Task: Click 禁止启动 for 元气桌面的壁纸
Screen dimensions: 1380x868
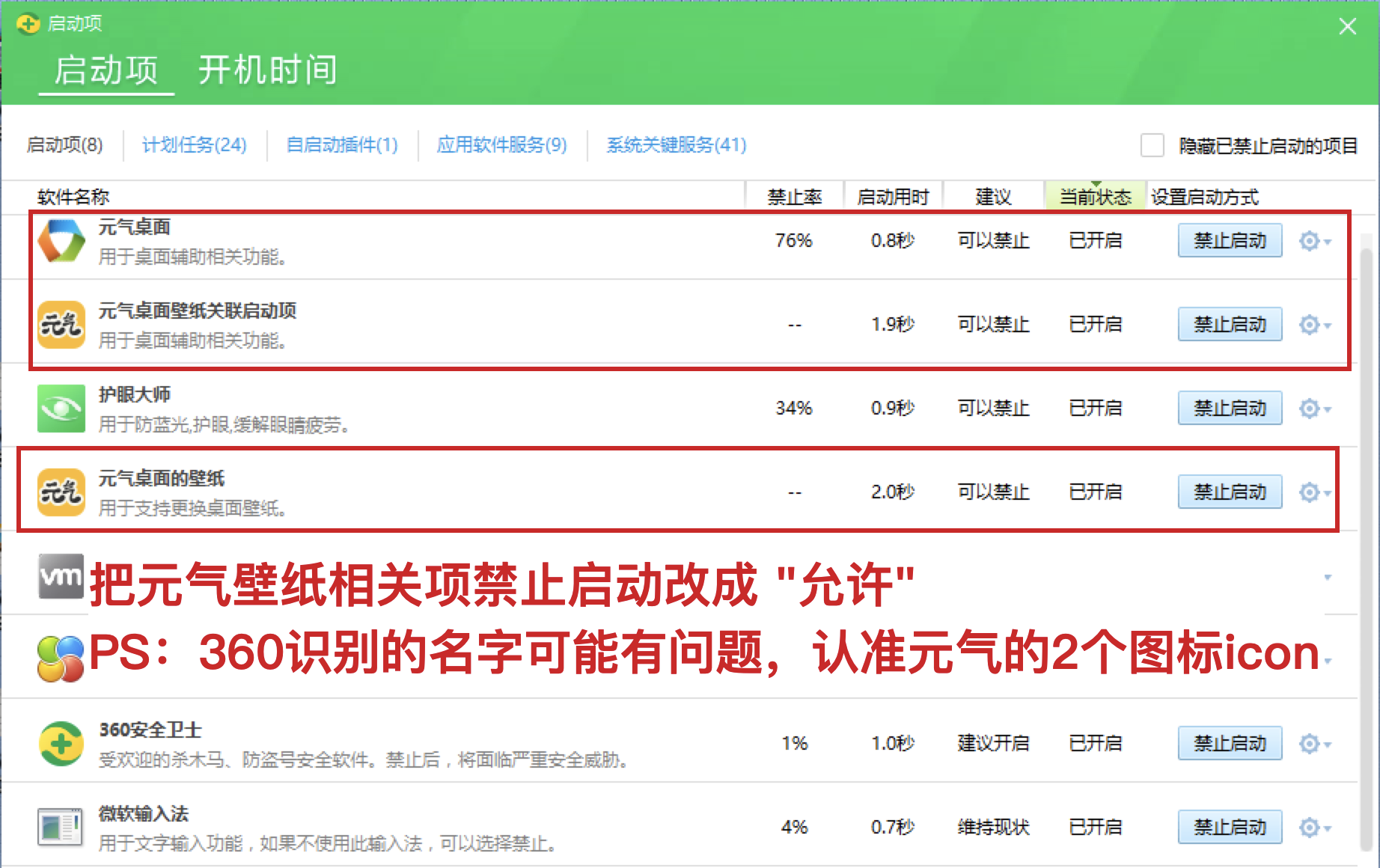Action: click(1230, 492)
